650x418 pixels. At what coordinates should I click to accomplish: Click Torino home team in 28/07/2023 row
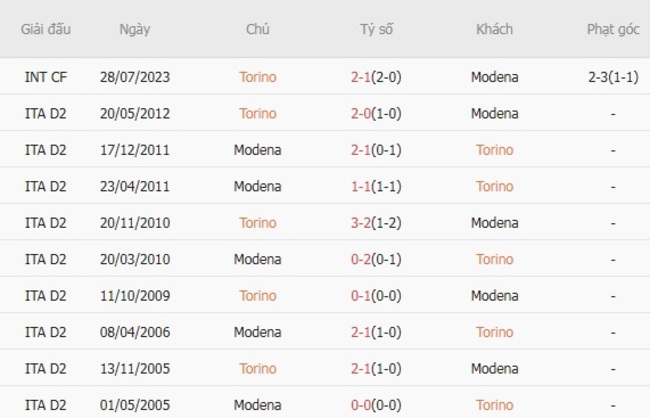(258, 77)
